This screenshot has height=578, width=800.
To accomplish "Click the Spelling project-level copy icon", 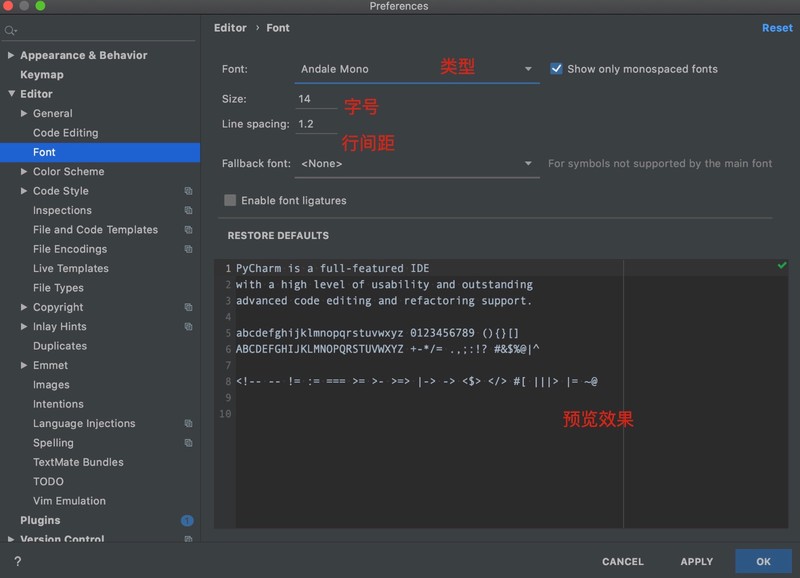I will [188, 443].
